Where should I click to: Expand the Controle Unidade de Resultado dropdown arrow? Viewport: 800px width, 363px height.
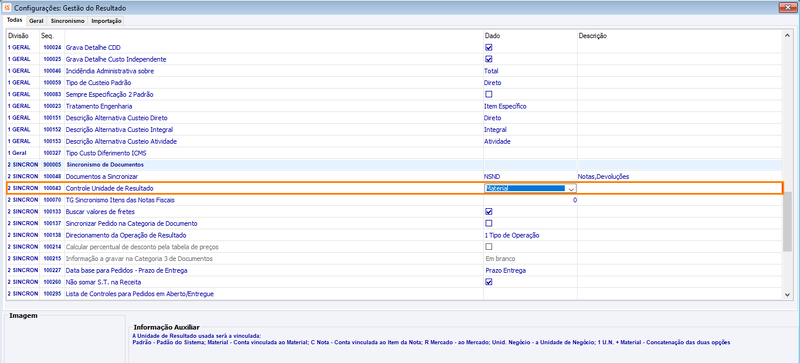click(571, 188)
